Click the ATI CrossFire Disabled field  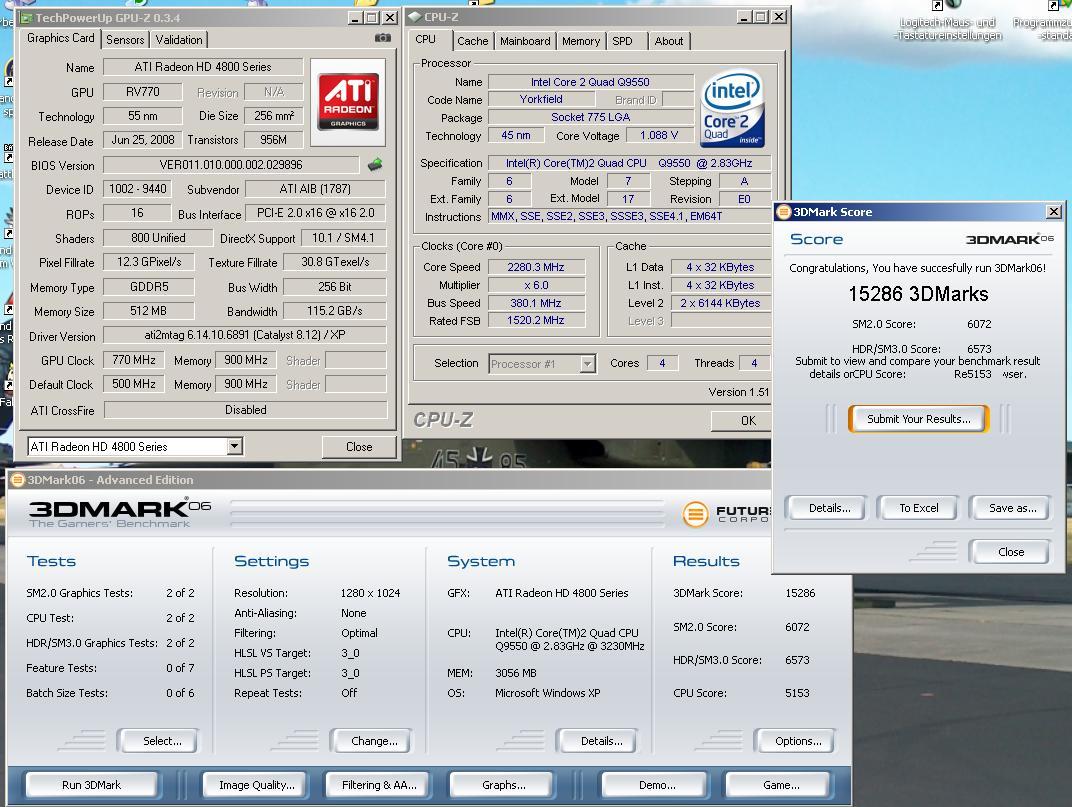click(x=245, y=410)
